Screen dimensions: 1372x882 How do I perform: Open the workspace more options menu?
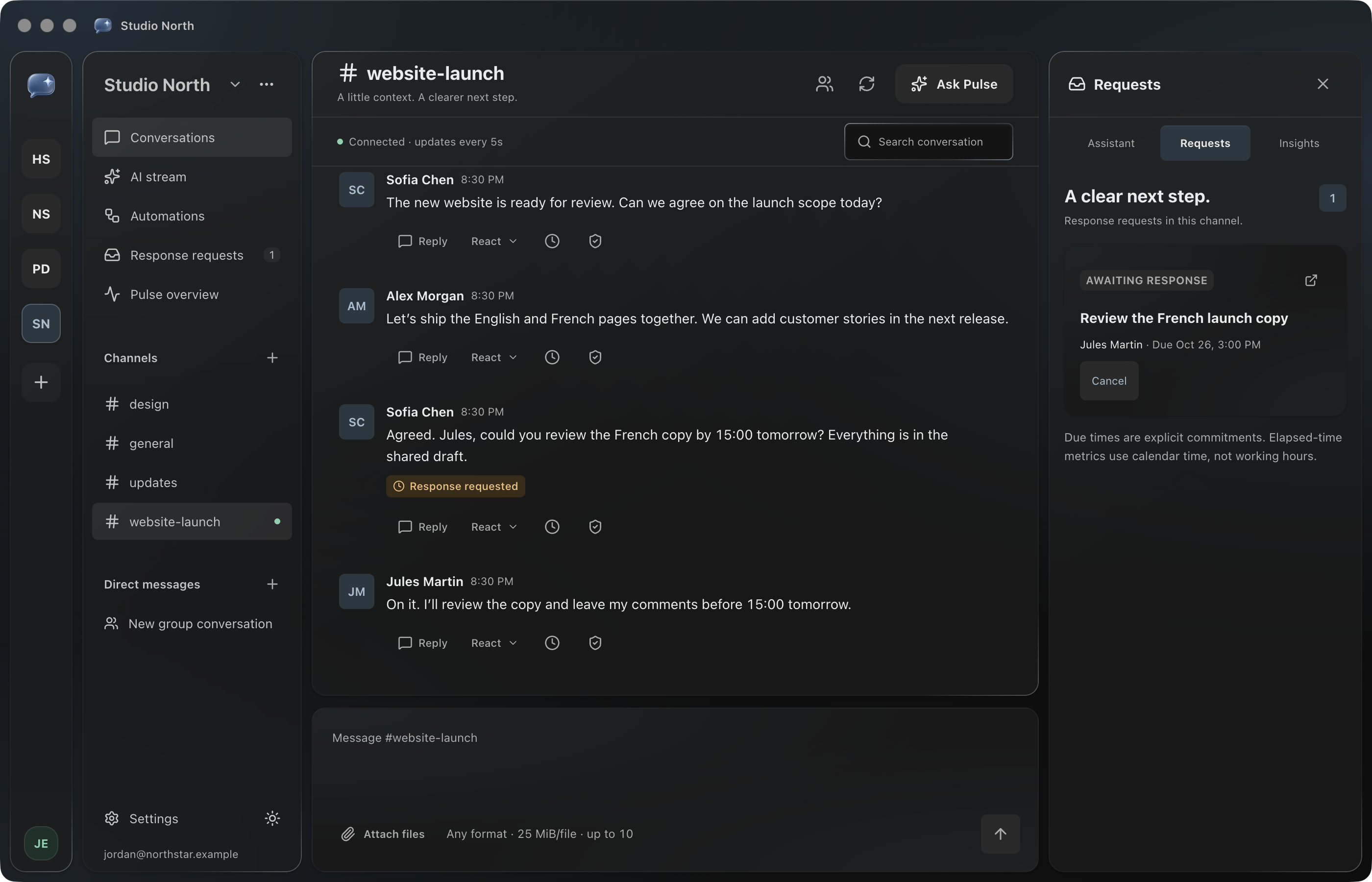(x=266, y=85)
